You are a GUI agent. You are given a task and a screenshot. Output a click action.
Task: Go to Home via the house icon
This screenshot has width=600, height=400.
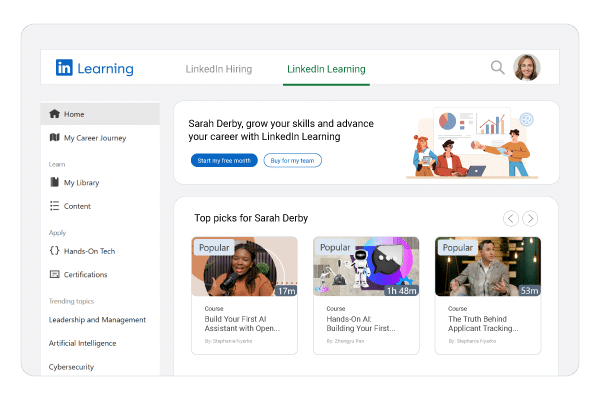(x=55, y=114)
